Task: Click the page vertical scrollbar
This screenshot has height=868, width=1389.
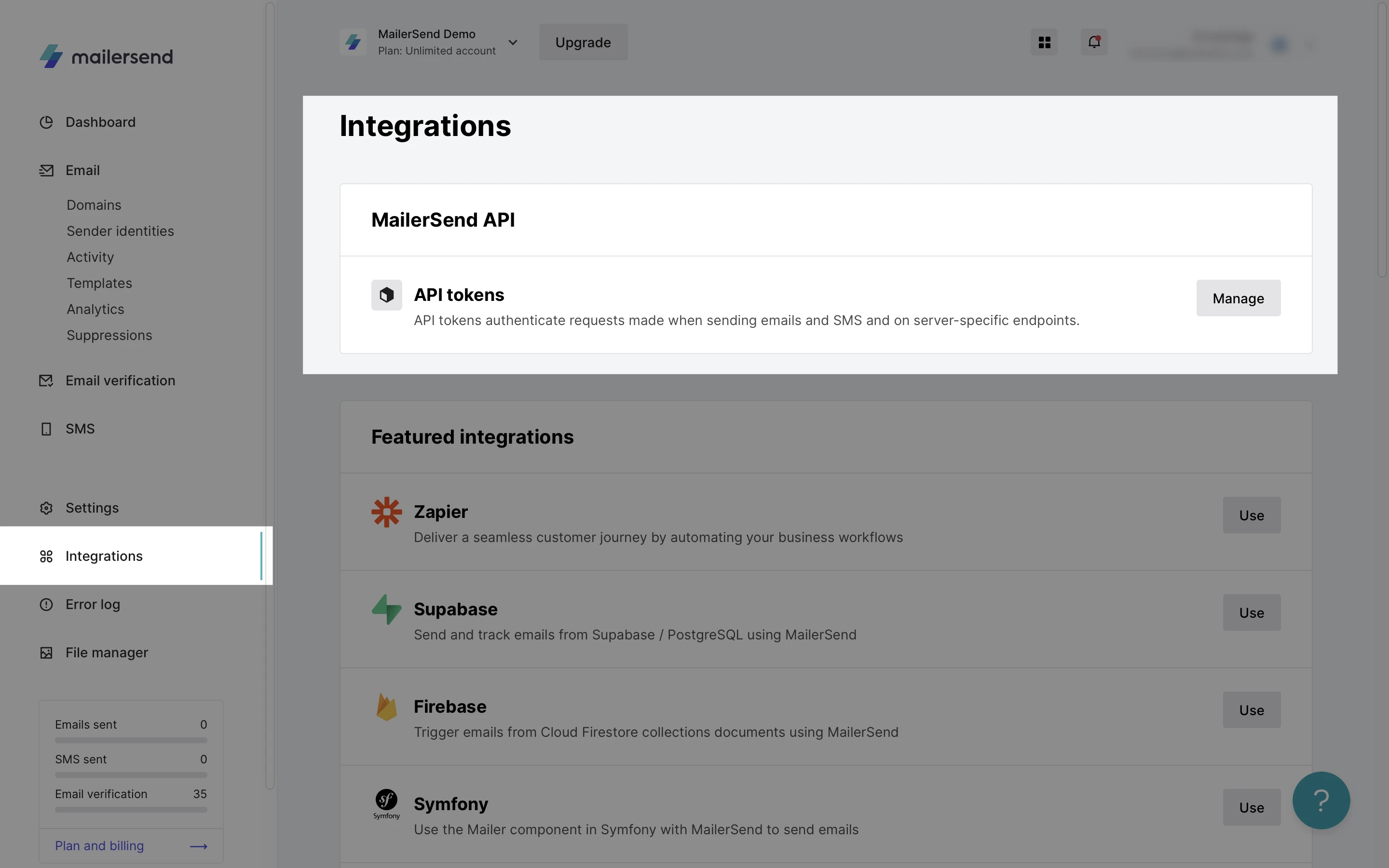Action: click(x=1383, y=139)
